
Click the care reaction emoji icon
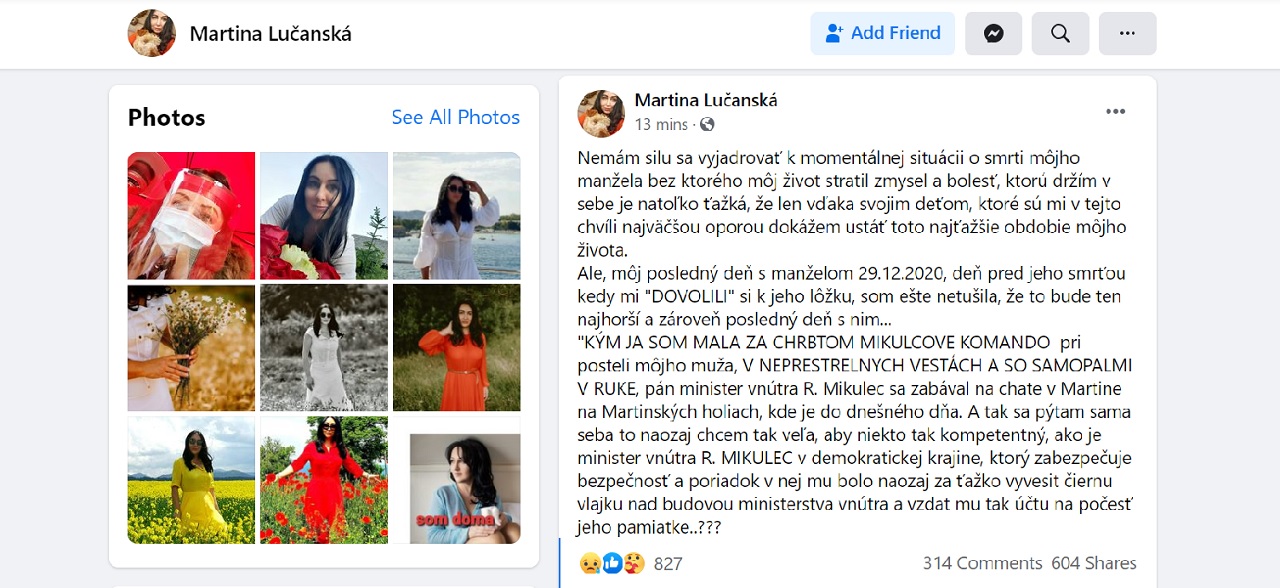[x=633, y=563]
